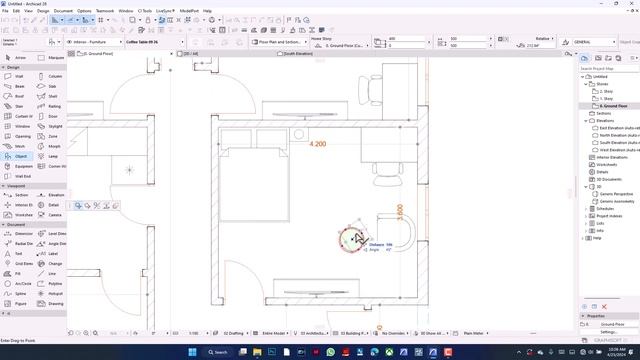
Task: Select the Zone tool
Action: [49, 136]
